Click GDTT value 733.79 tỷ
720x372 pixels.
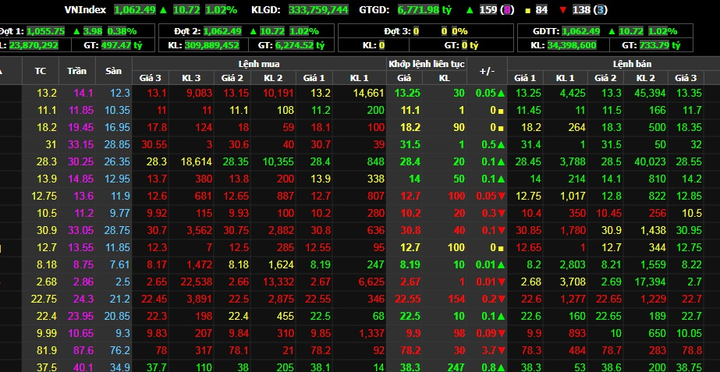pyautogui.click(x=659, y=45)
